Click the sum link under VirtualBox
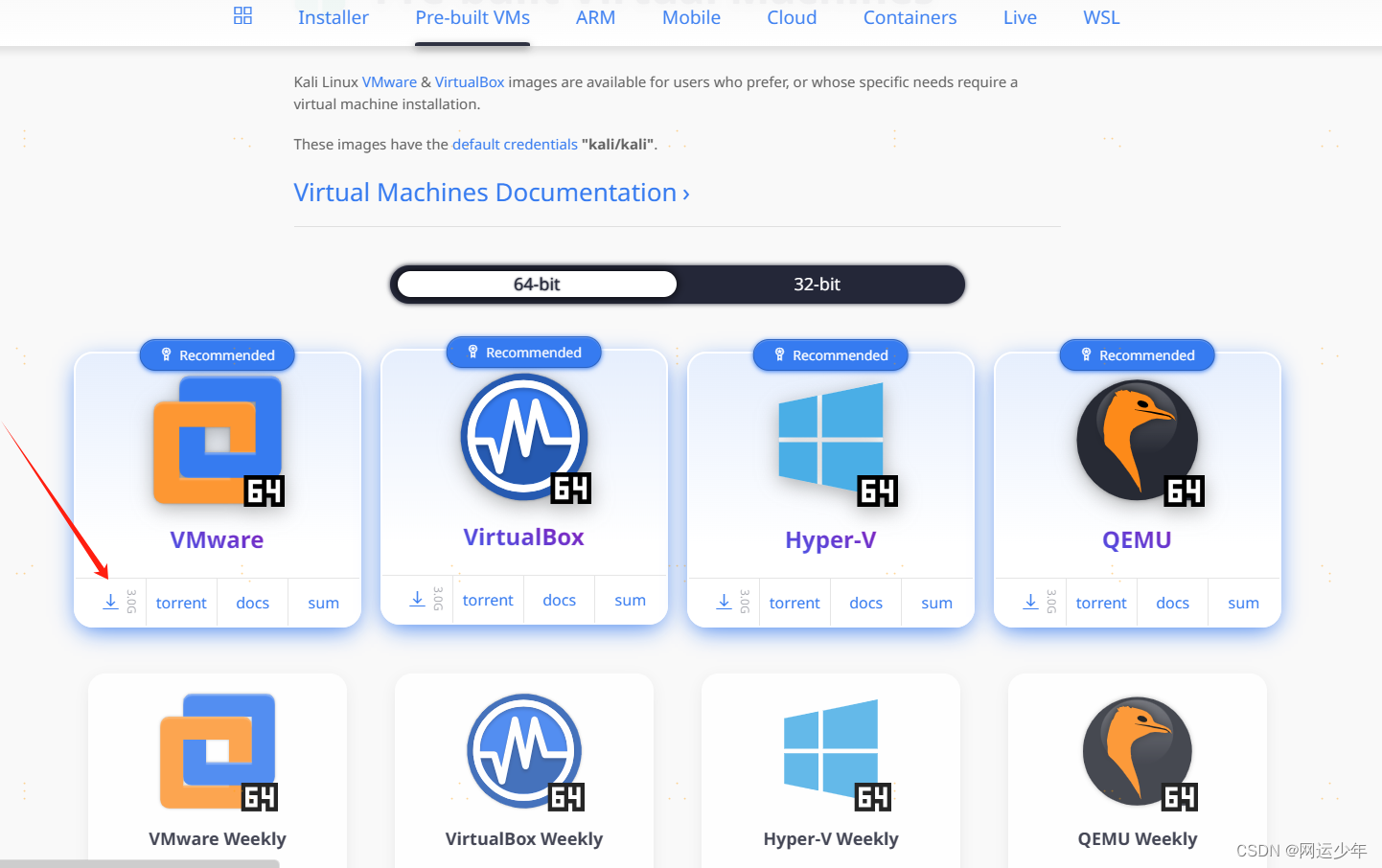 [x=631, y=599]
